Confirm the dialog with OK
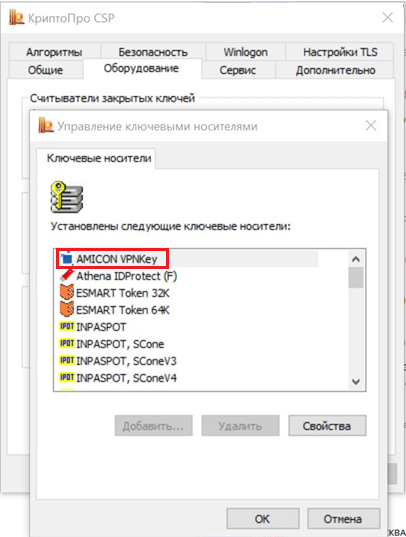Viewport: 406px width, 537px height. click(x=263, y=519)
